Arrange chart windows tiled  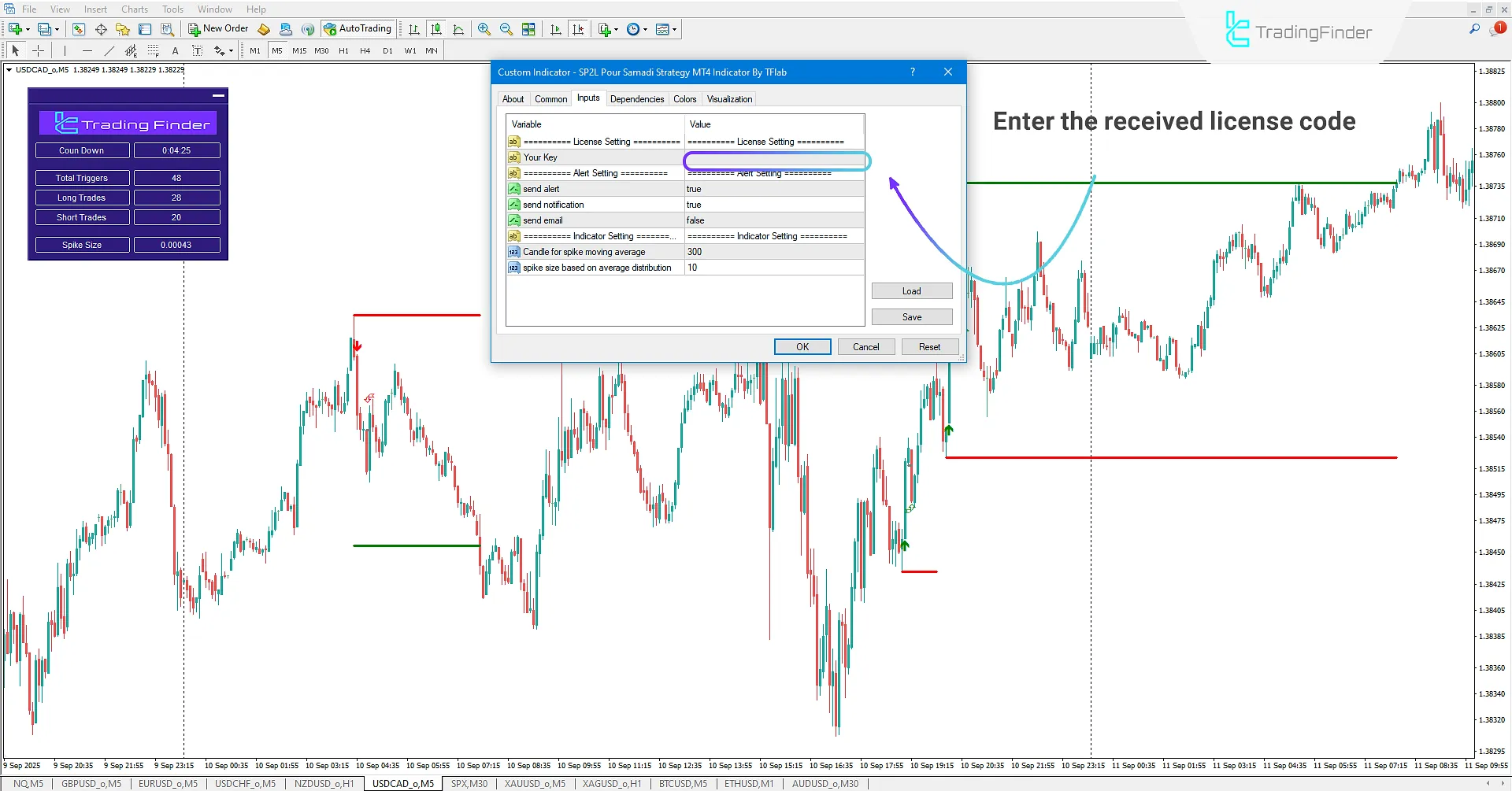[x=528, y=29]
